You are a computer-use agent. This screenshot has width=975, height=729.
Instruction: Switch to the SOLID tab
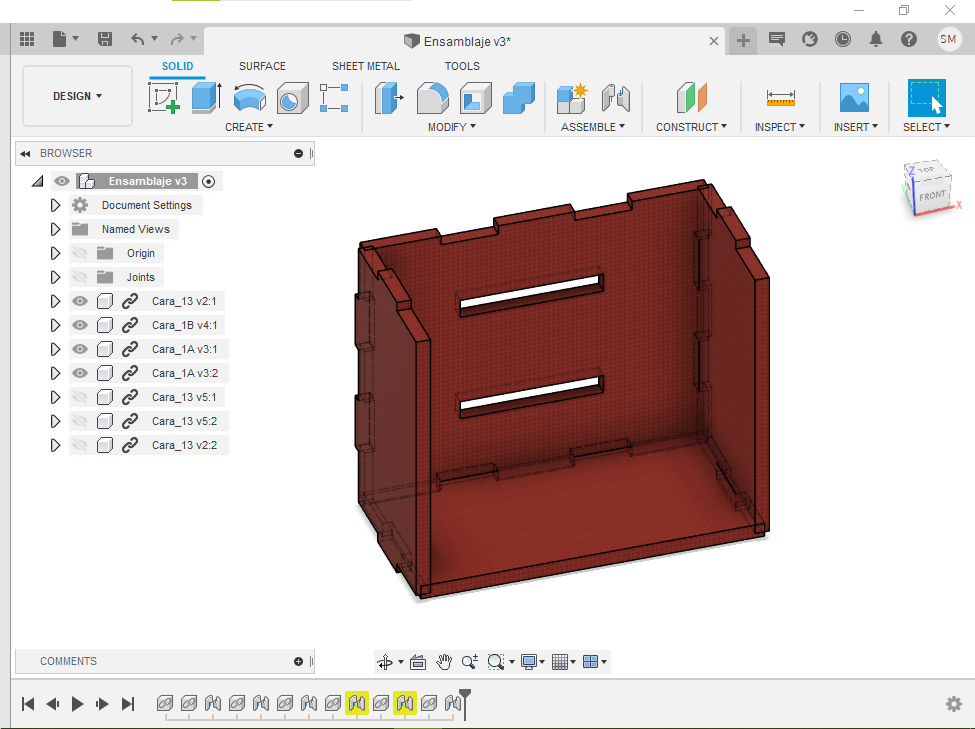(x=177, y=66)
